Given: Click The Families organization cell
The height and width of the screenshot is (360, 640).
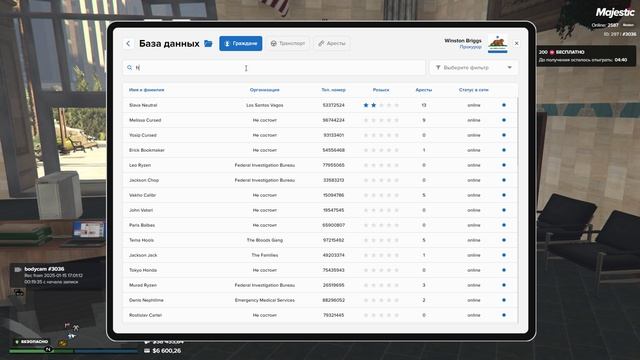Looking at the screenshot, I should click(x=264, y=255).
